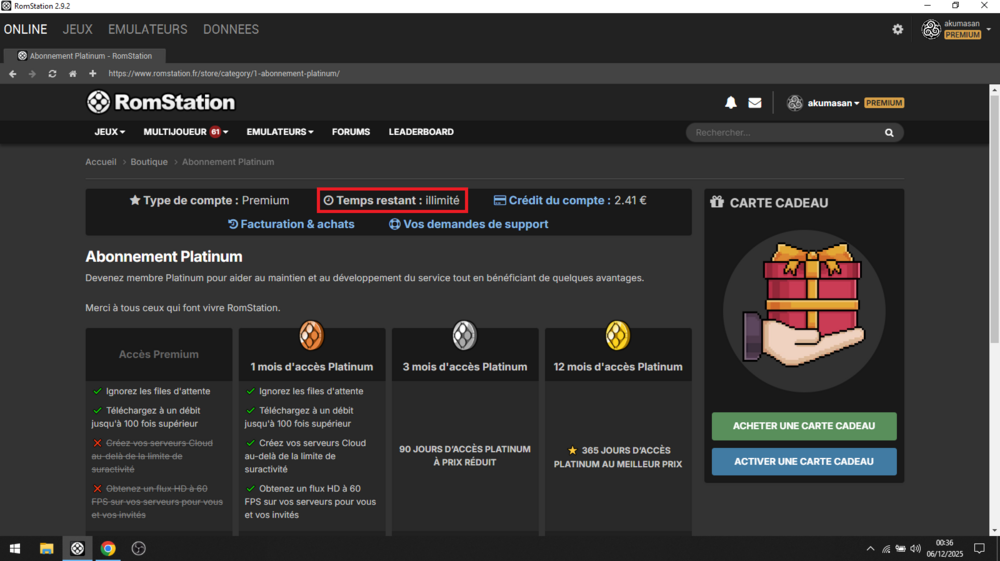Image resolution: width=1000 pixels, height=561 pixels.
Task: Open the akumasan user dropdown on the website
Action: (833, 103)
